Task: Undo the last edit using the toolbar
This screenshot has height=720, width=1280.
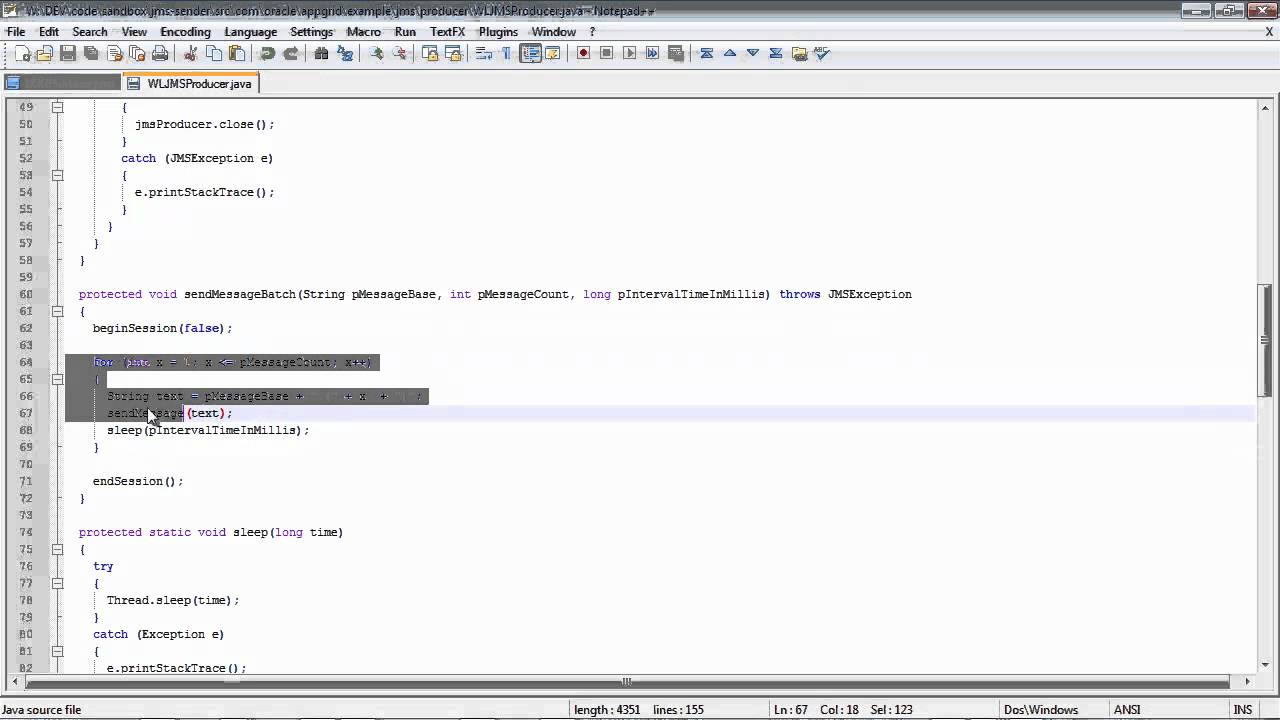Action: (267, 53)
